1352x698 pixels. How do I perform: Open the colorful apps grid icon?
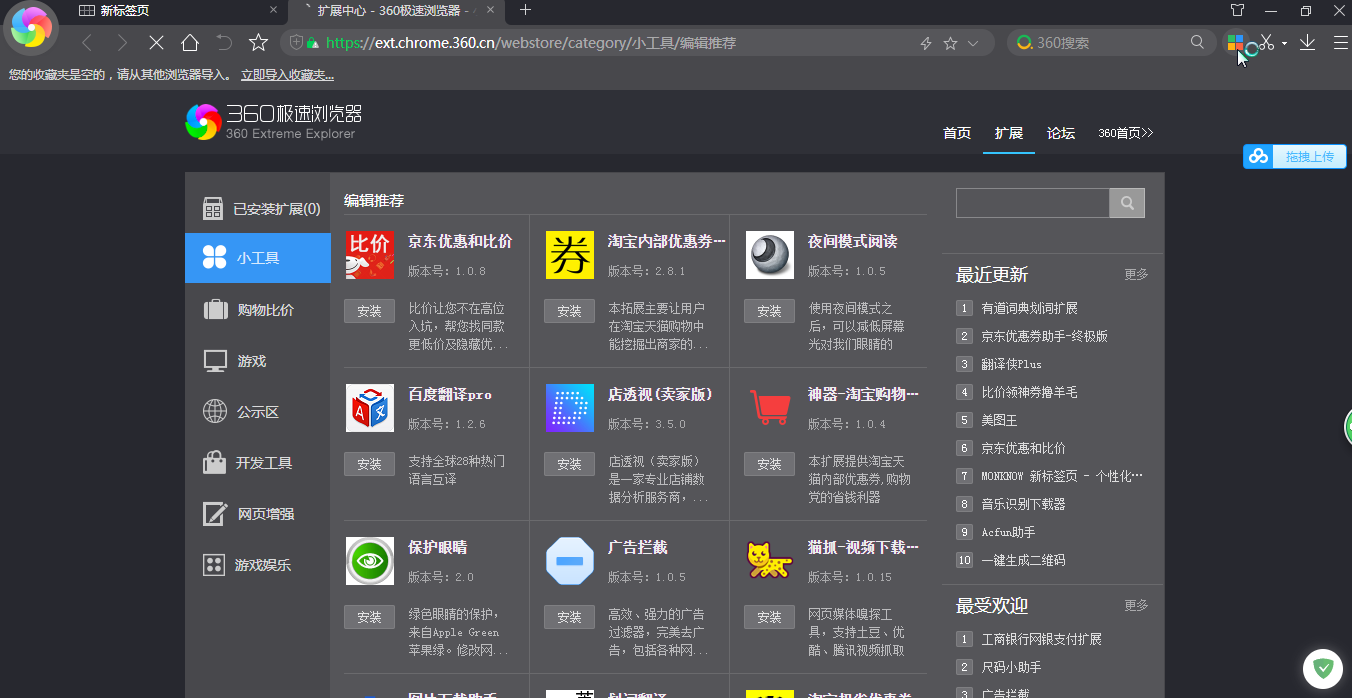coord(1236,43)
